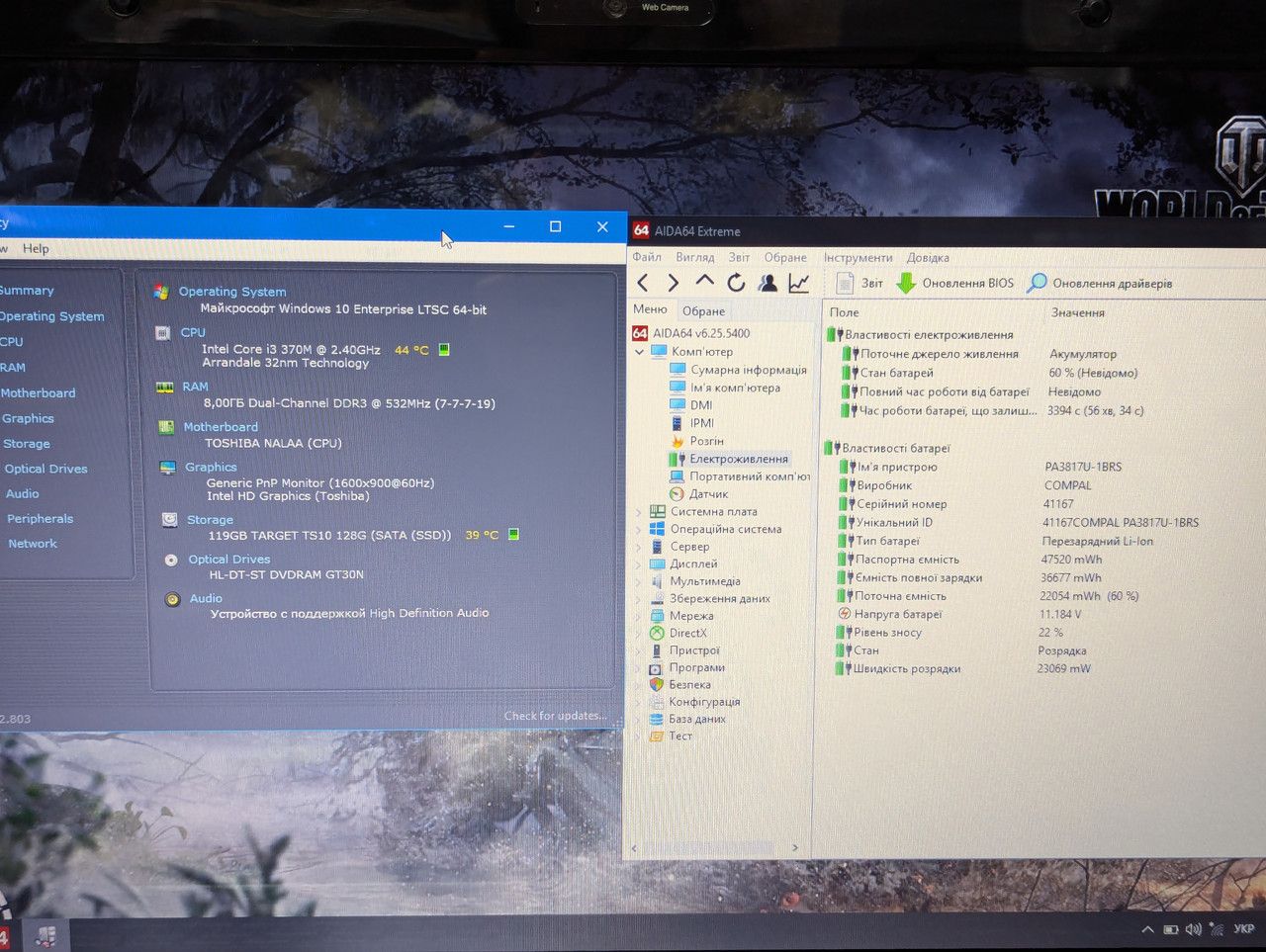The image size is (1266, 952).
Task: Refresh the AIDA64 page with refresh icon
Action: pyautogui.click(x=736, y=284)
